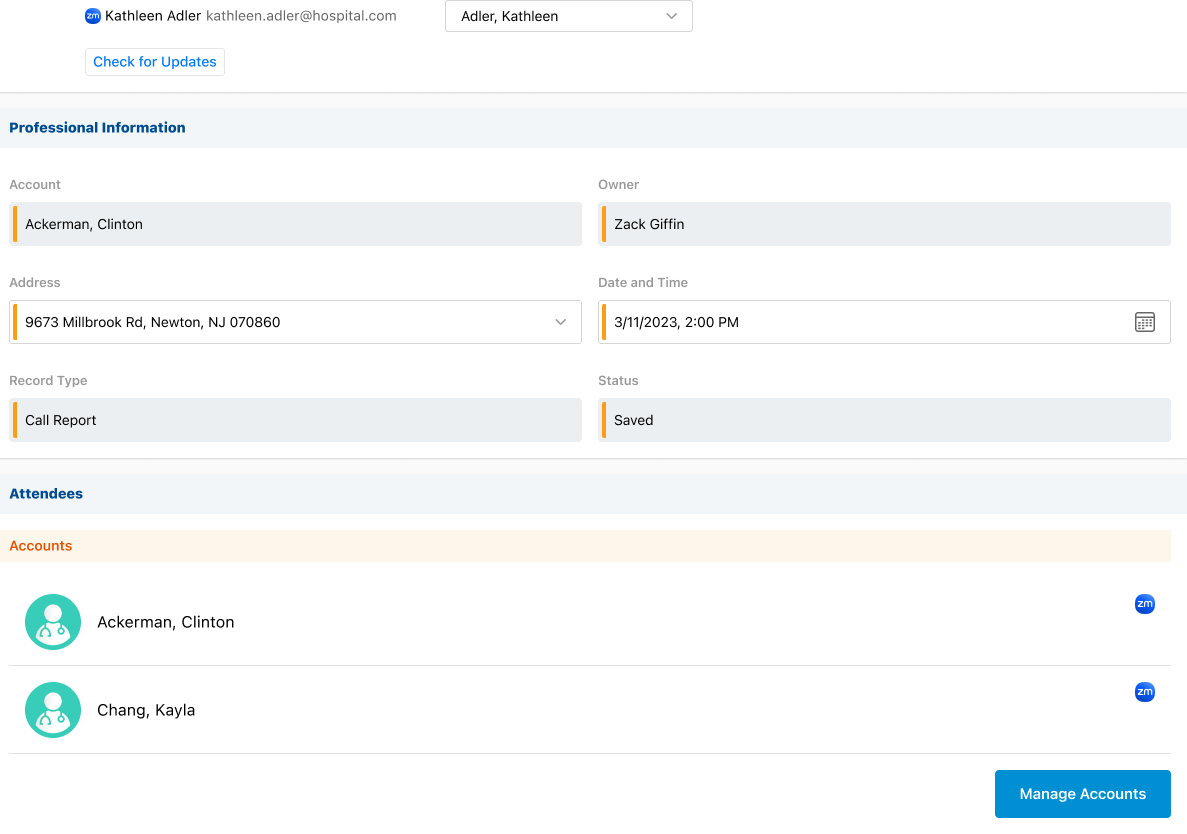The height and width of the screenshot is (834, 1187).
Task: Click the Record Type field Call Report
Action: pyautogui.click(x=295, y=420)
